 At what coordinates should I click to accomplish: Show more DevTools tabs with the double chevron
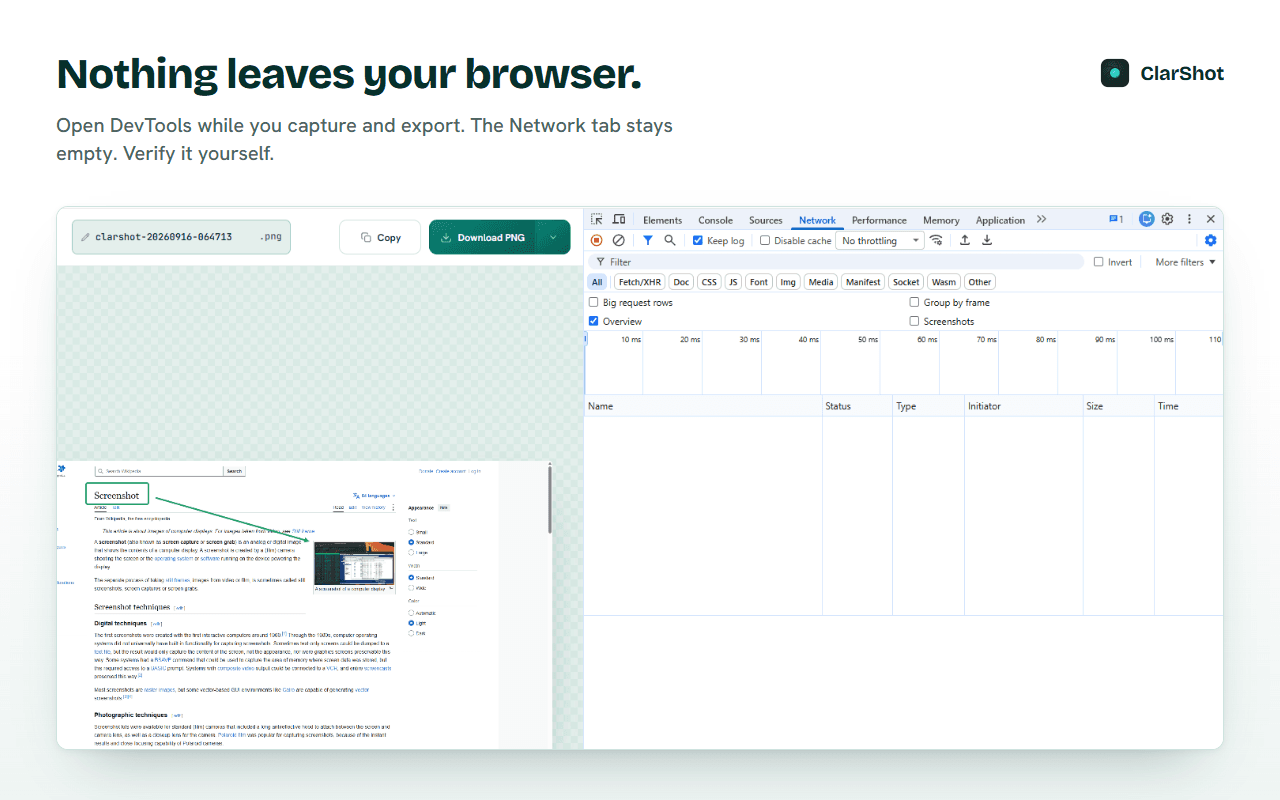1041,219
